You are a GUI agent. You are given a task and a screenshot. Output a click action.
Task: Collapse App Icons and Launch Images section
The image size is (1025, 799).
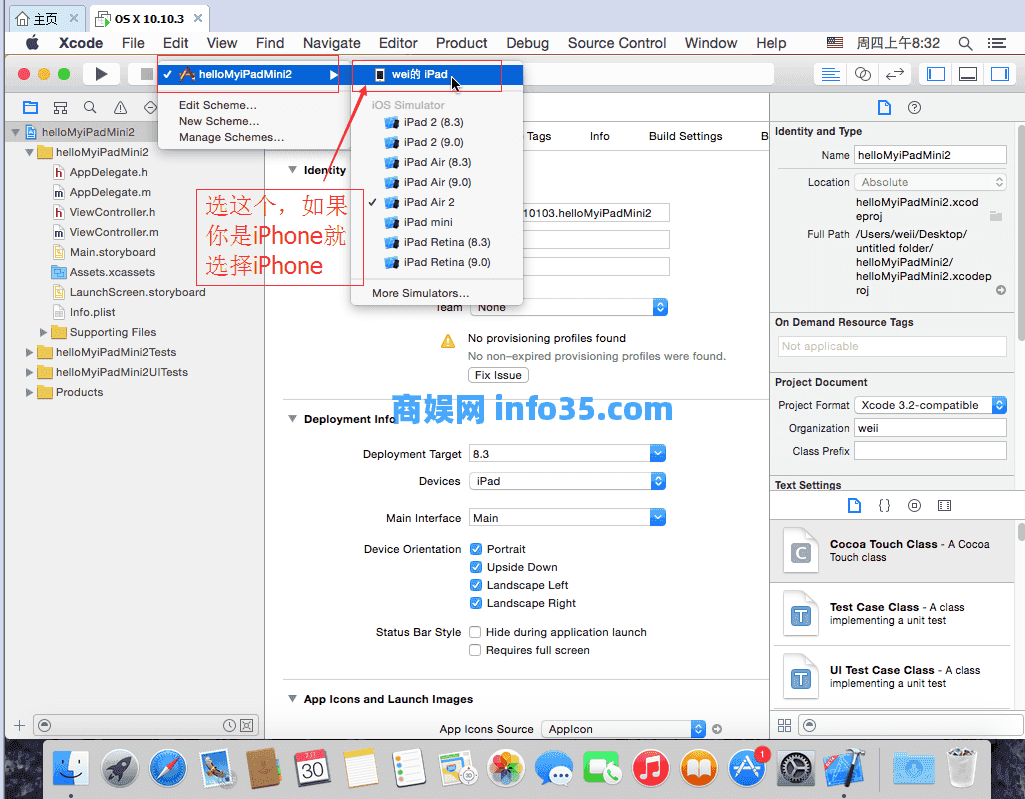pos(292,698)
